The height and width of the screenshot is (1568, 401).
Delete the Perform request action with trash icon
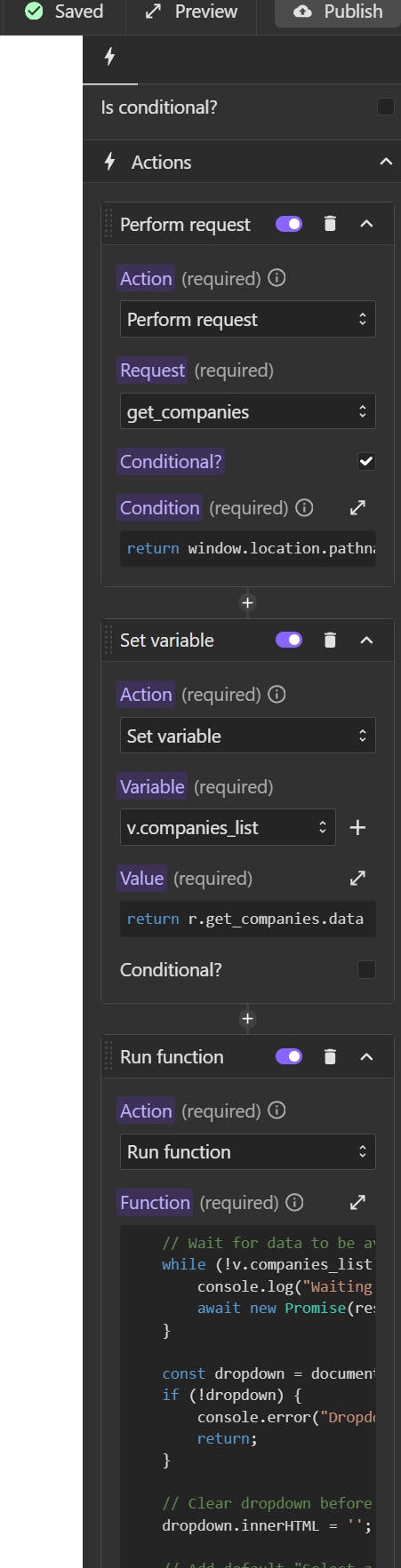330,224
